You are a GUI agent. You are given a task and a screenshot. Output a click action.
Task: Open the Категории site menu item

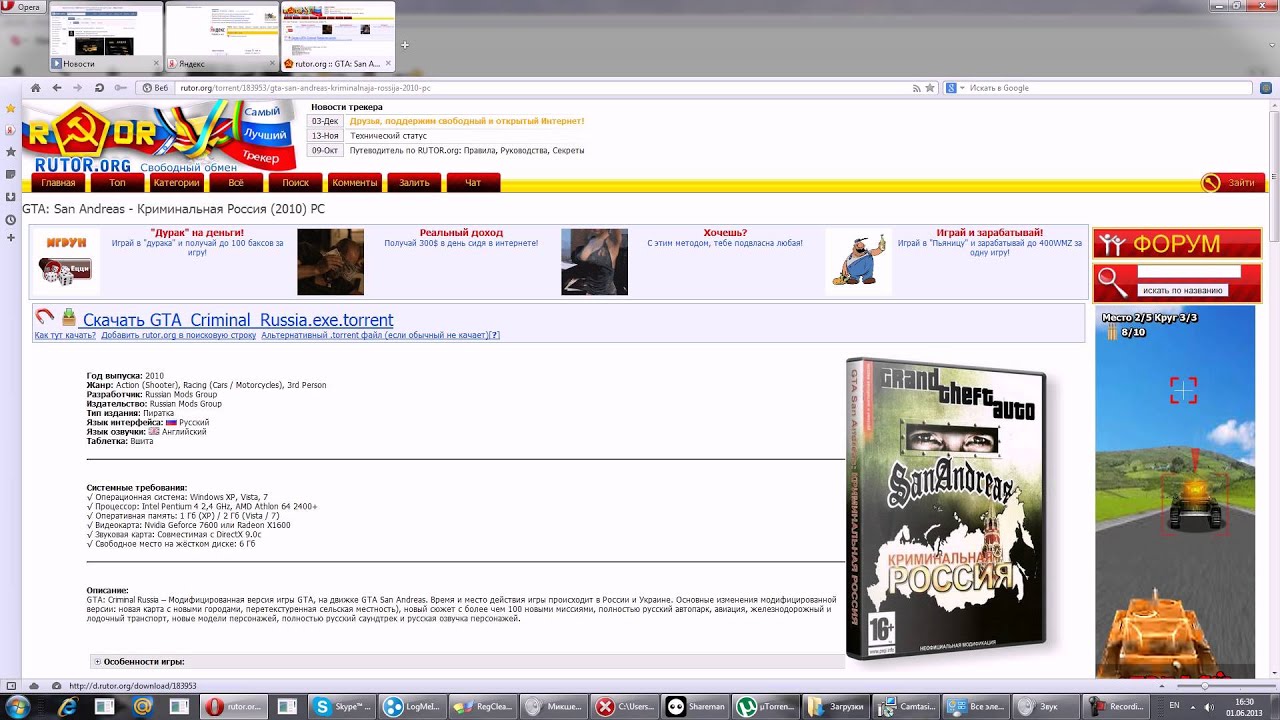pyautogui.click(x=176, y=183)
